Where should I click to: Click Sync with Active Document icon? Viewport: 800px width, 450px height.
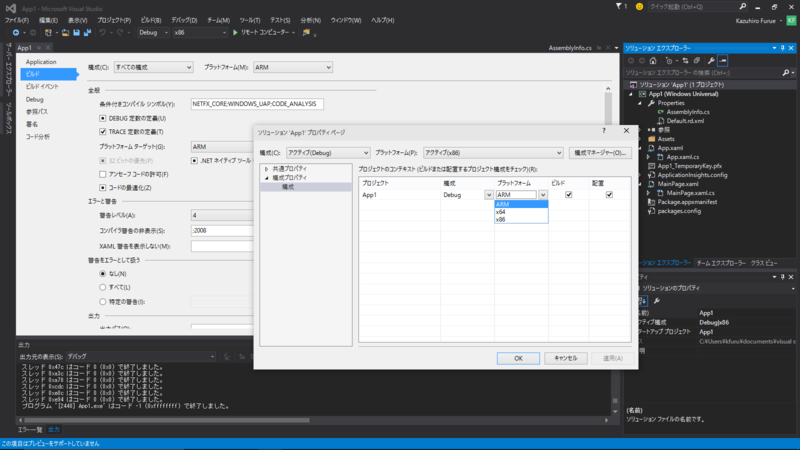685,61
